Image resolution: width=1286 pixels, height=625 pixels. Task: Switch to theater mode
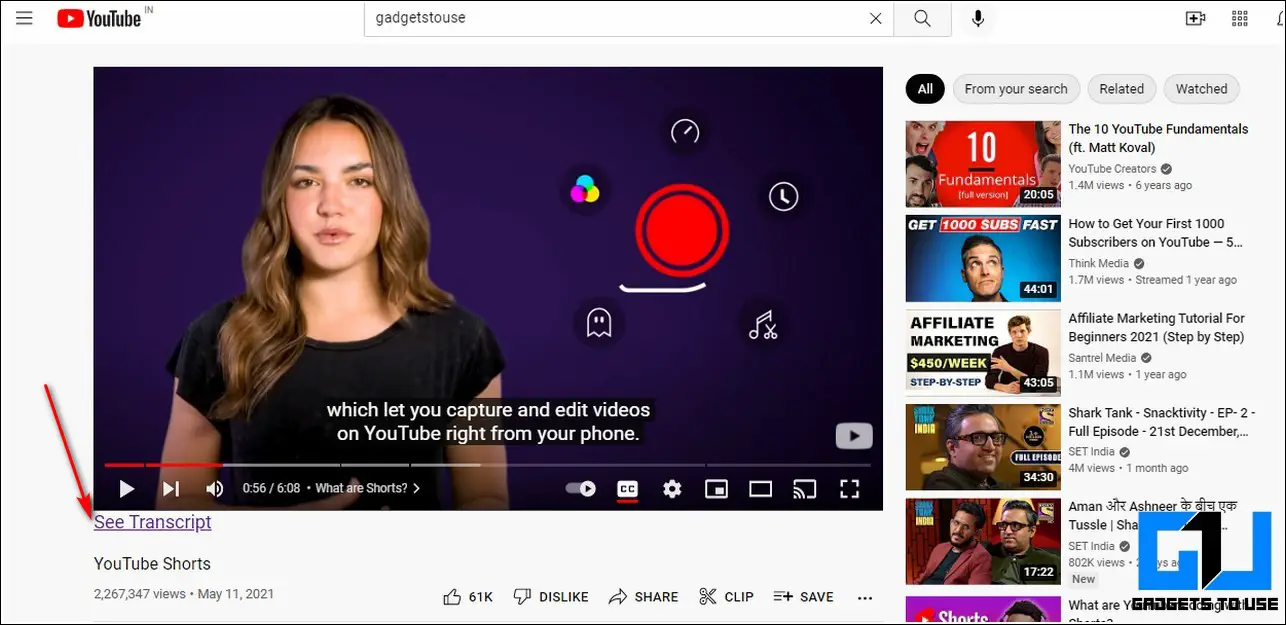coord(761,489)
